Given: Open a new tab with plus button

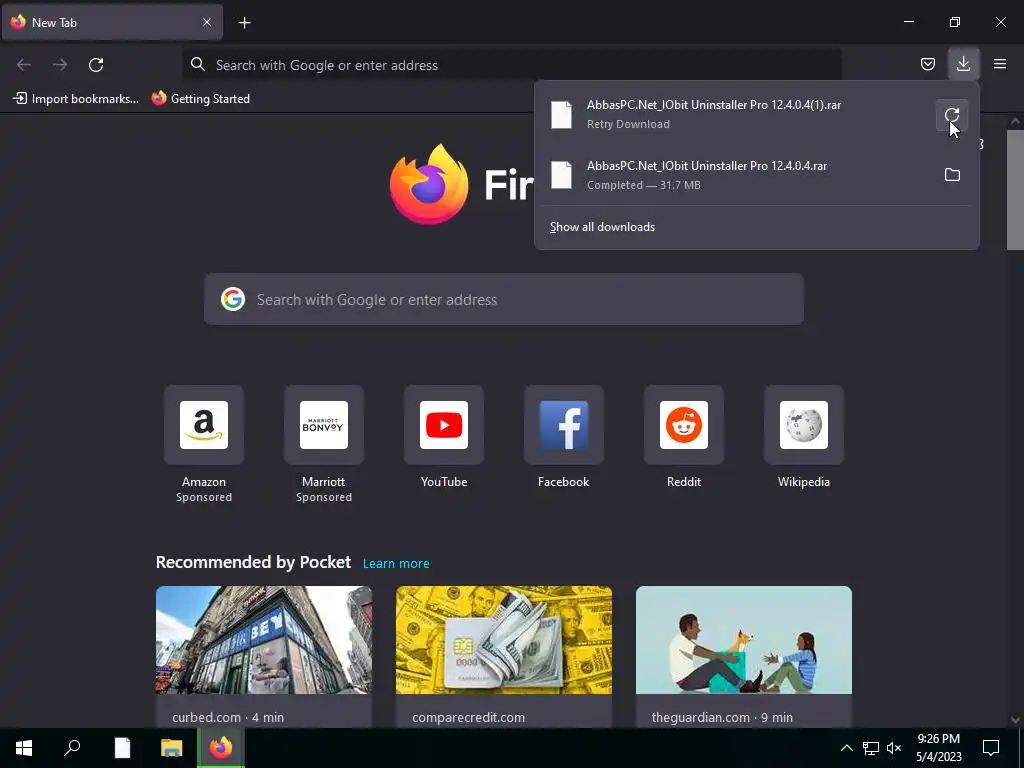Looking at the screenshot, I should [244, 23].
